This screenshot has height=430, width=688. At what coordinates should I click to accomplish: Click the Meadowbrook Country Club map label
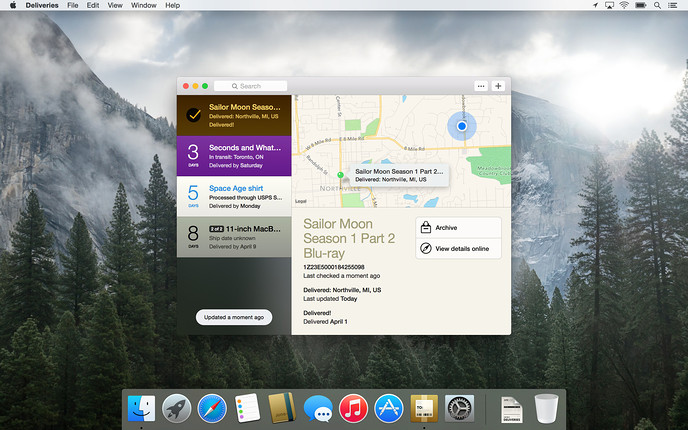[494, 171]
